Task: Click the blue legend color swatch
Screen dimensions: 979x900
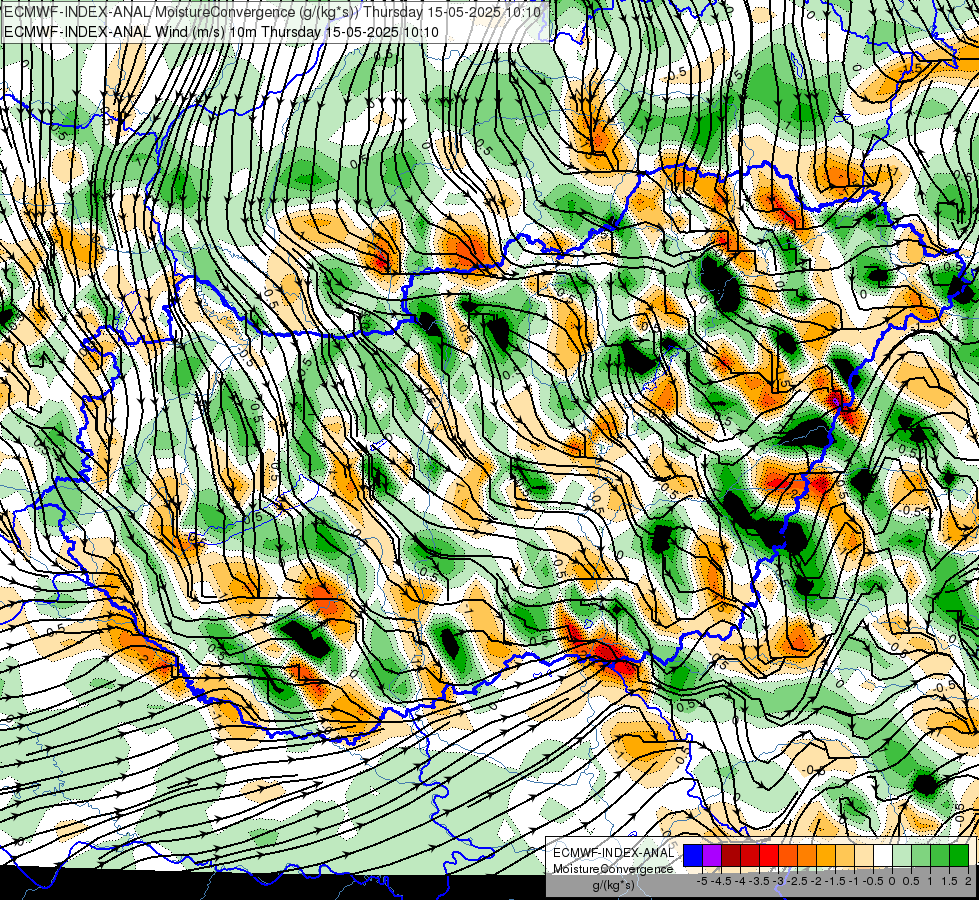Action: 693,856
